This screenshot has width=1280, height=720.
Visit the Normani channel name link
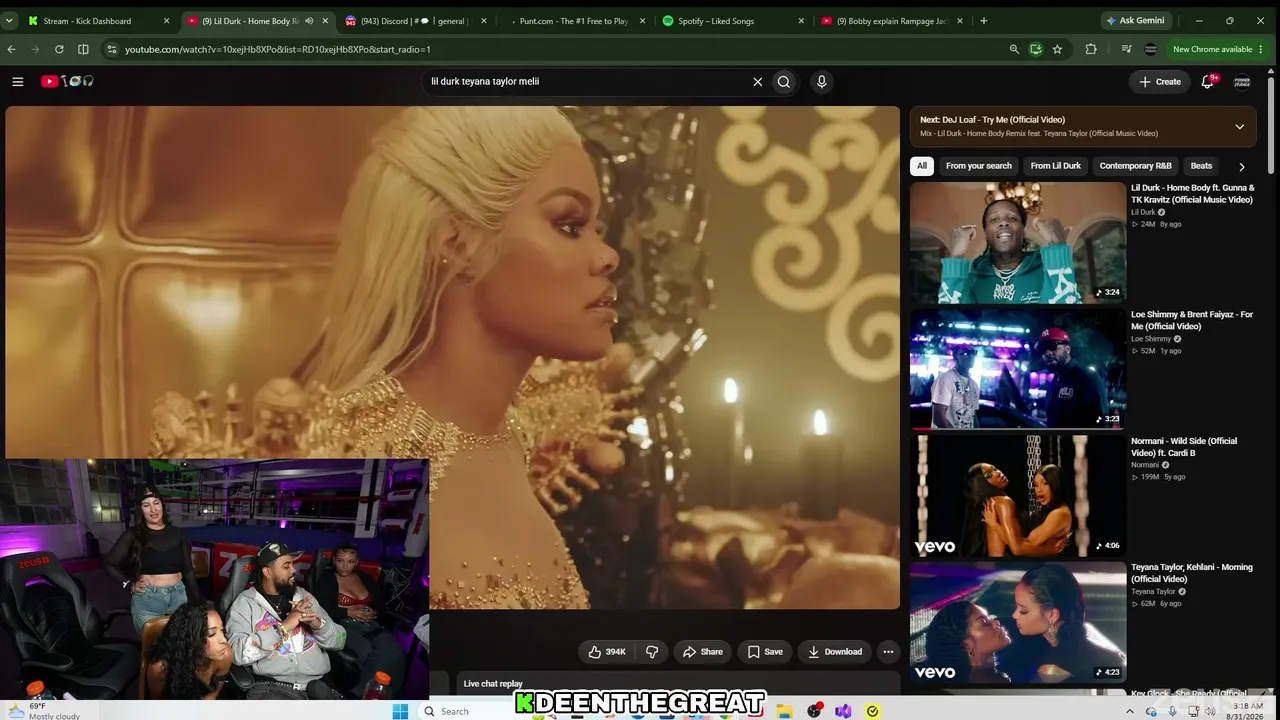(1145, 465)
